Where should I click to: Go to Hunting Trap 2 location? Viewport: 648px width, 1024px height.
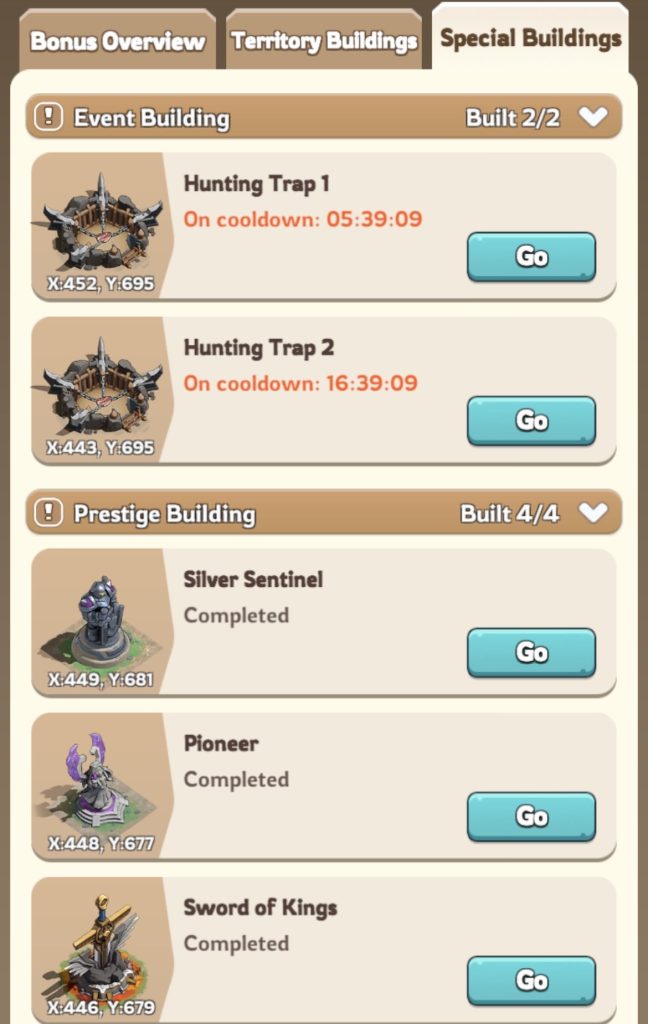531,421
